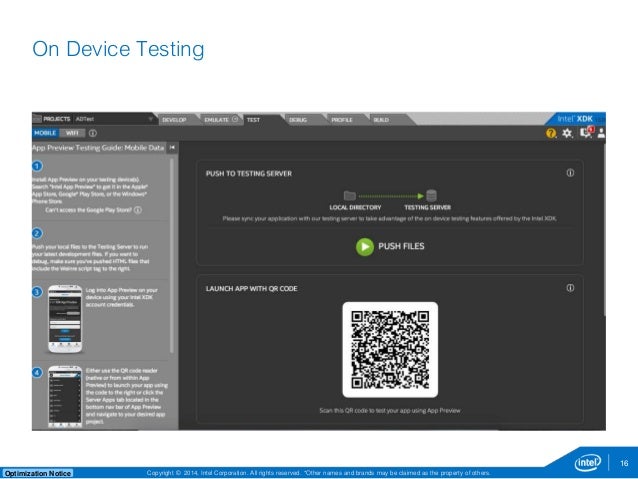Collapse the App Preview Testing Guide panel
The image size is (638, 479).
coord(172,147)
